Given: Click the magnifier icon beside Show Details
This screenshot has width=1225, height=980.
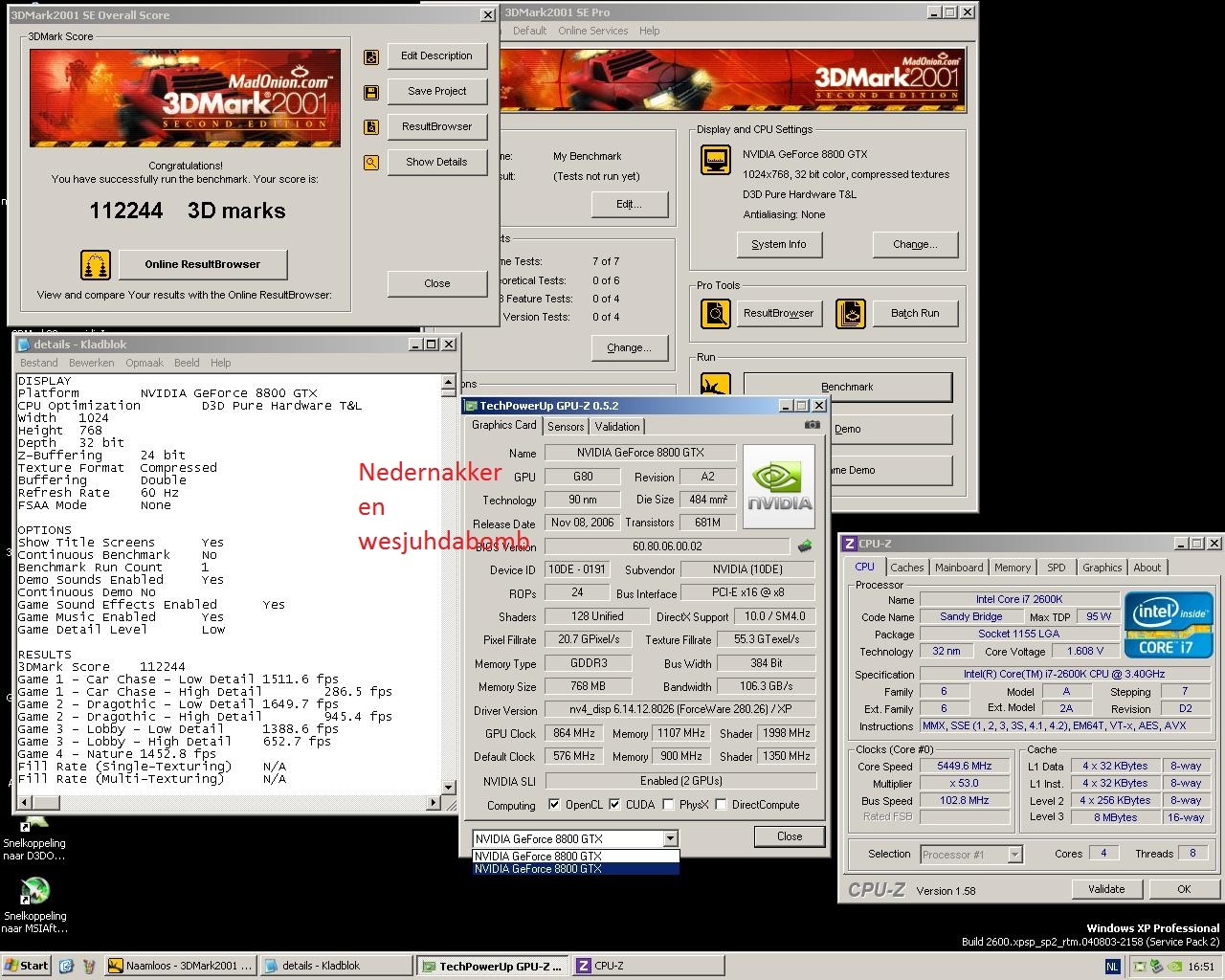Looking at the screenshot, I should click(371, 163).
